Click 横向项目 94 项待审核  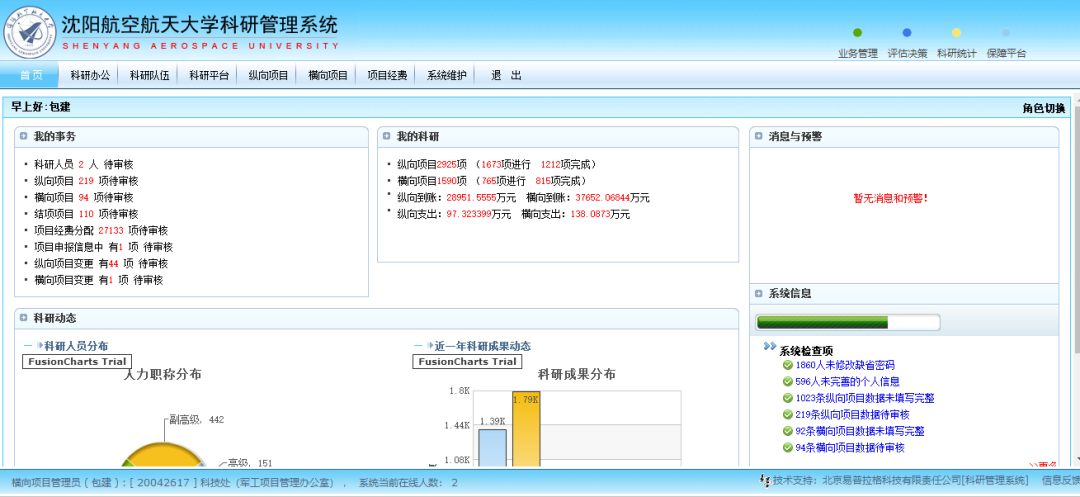[x=83, y=198]
